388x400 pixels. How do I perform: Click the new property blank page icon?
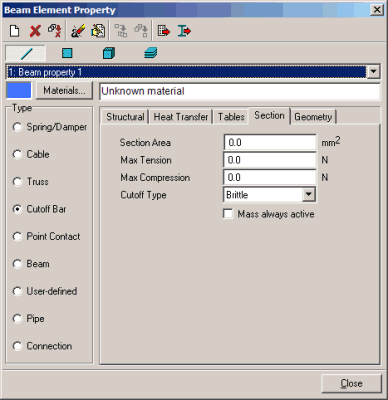(14, 31)
